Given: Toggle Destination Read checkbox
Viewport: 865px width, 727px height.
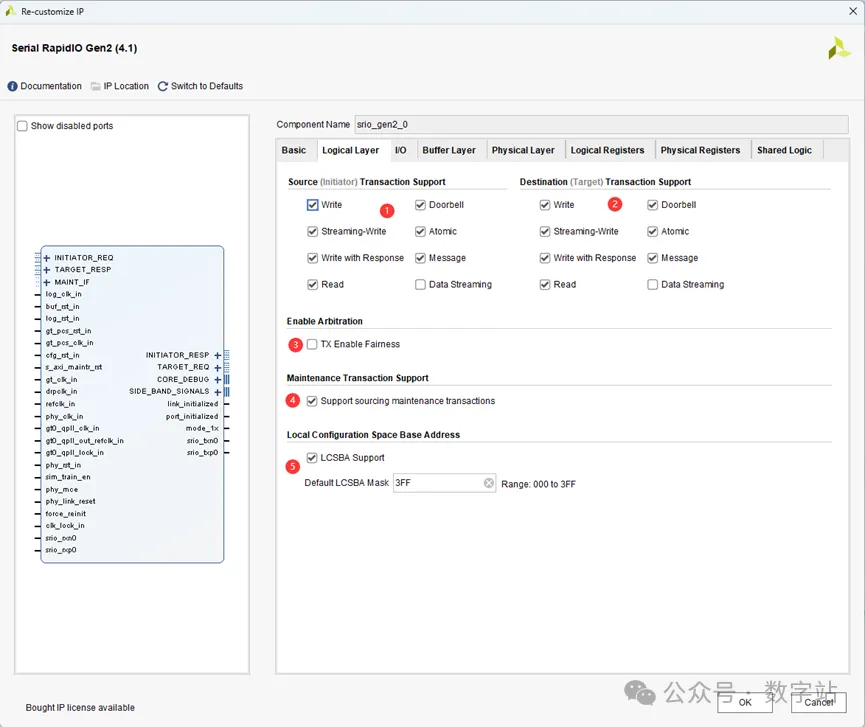Looking at the screenshot, I should [x=545, y=284].
